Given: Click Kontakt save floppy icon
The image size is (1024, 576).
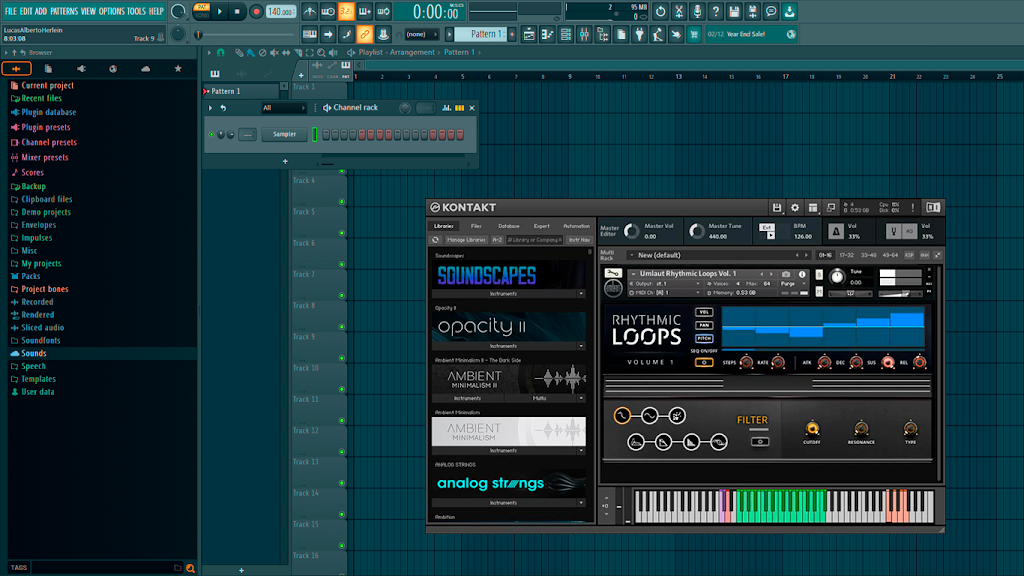Looking at the screenshot, I should [x=776, y=208].
